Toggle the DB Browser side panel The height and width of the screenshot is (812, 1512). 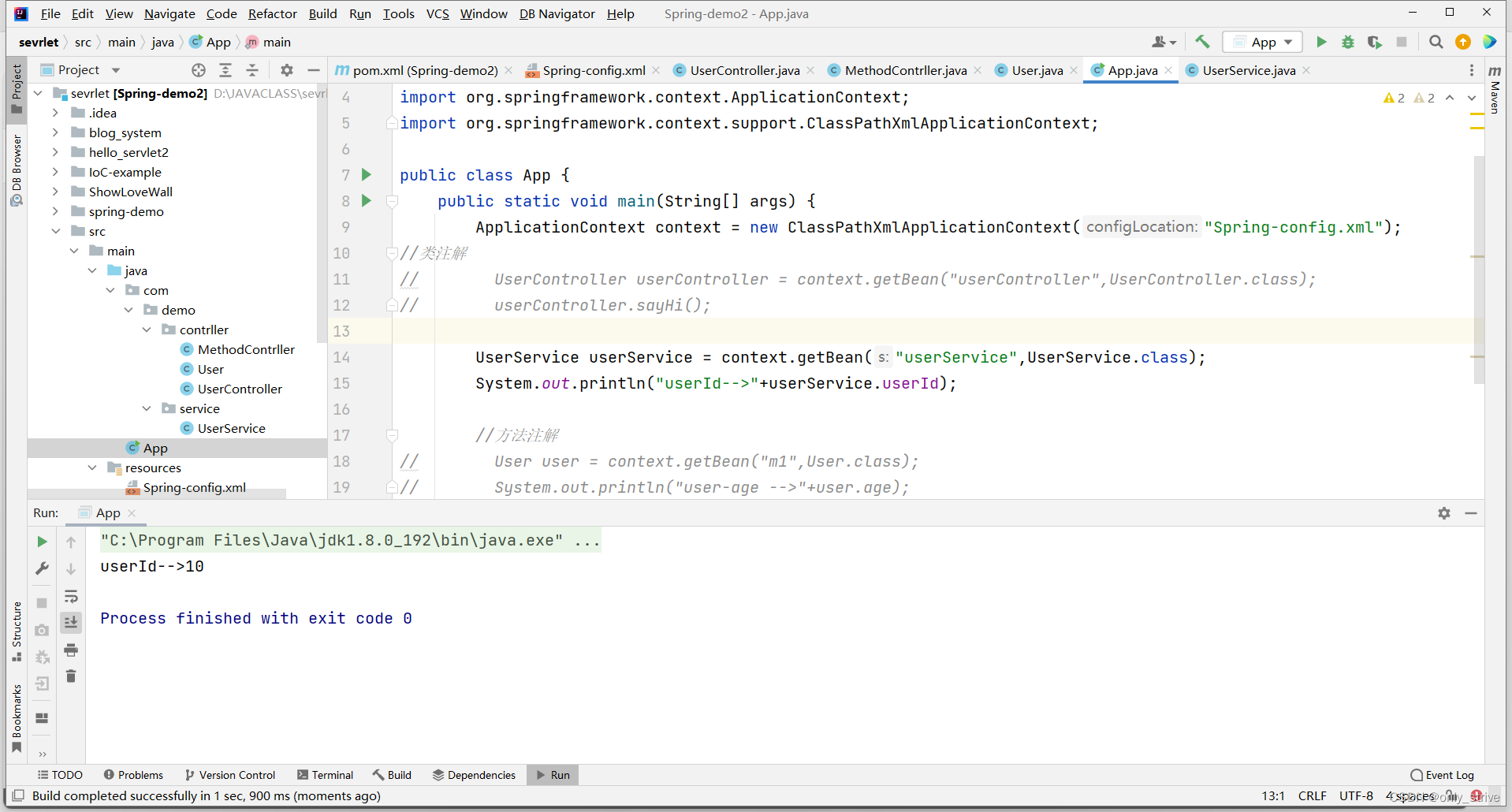17,170
